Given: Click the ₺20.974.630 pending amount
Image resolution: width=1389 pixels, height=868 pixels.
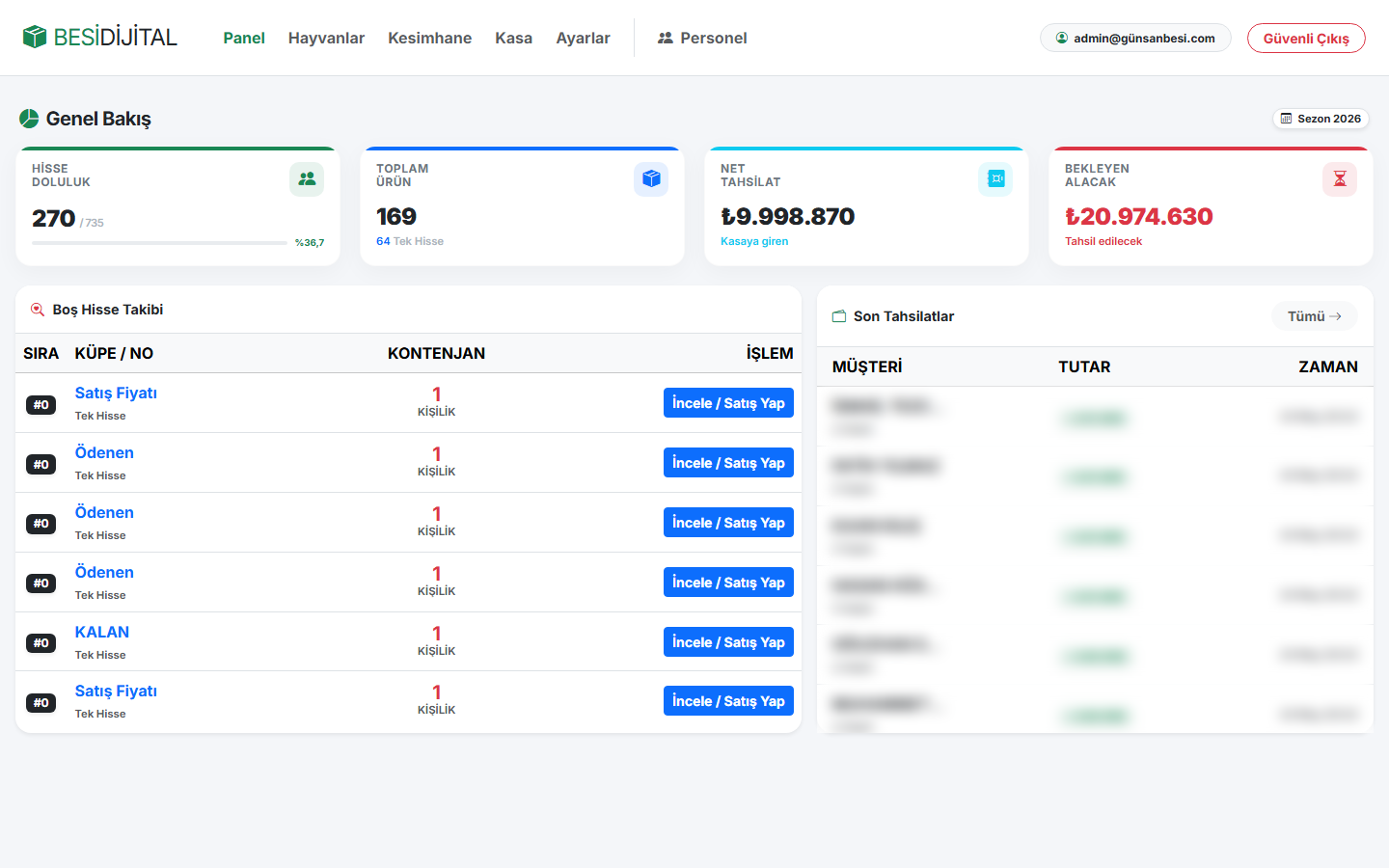Looking at the screenshot, I should (1138, 216).
